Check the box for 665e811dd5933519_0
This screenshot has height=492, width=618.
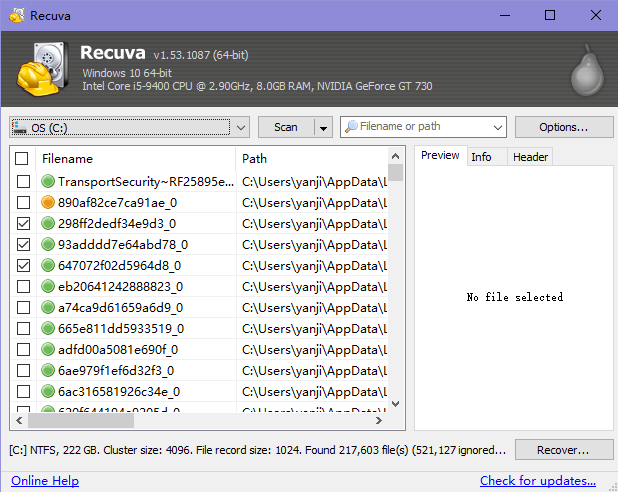click(x=23, y=328)
